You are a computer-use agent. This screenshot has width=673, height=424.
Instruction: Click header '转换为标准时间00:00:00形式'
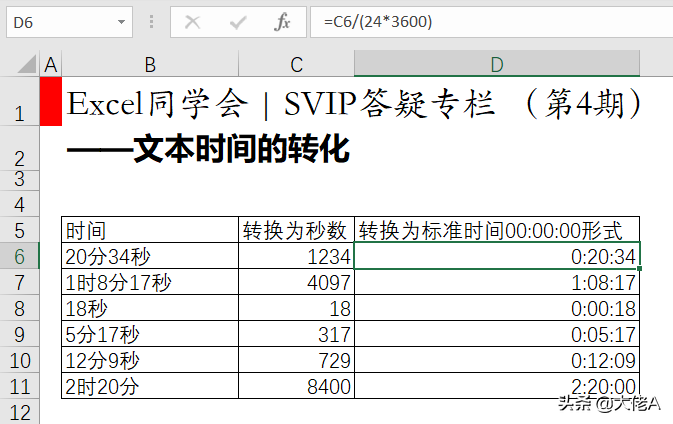[497, 230]
